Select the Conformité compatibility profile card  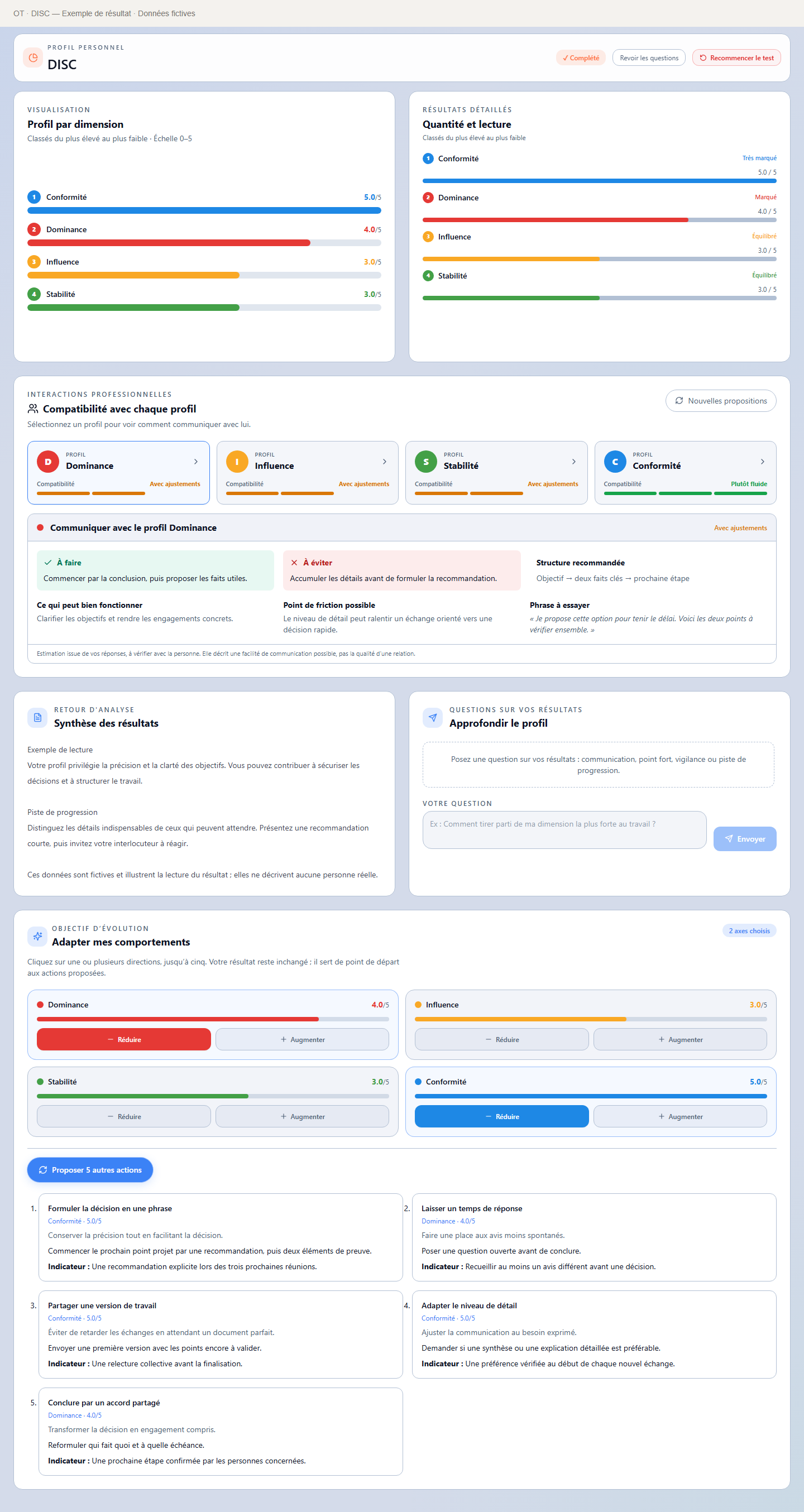pyautogui.click(x=686, y=473)
